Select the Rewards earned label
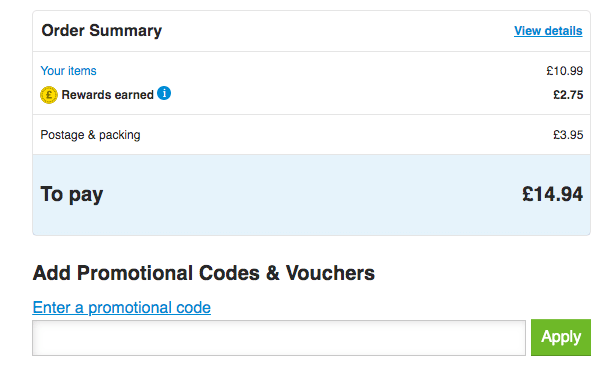613x376 pixels. [x=108, y=95]
